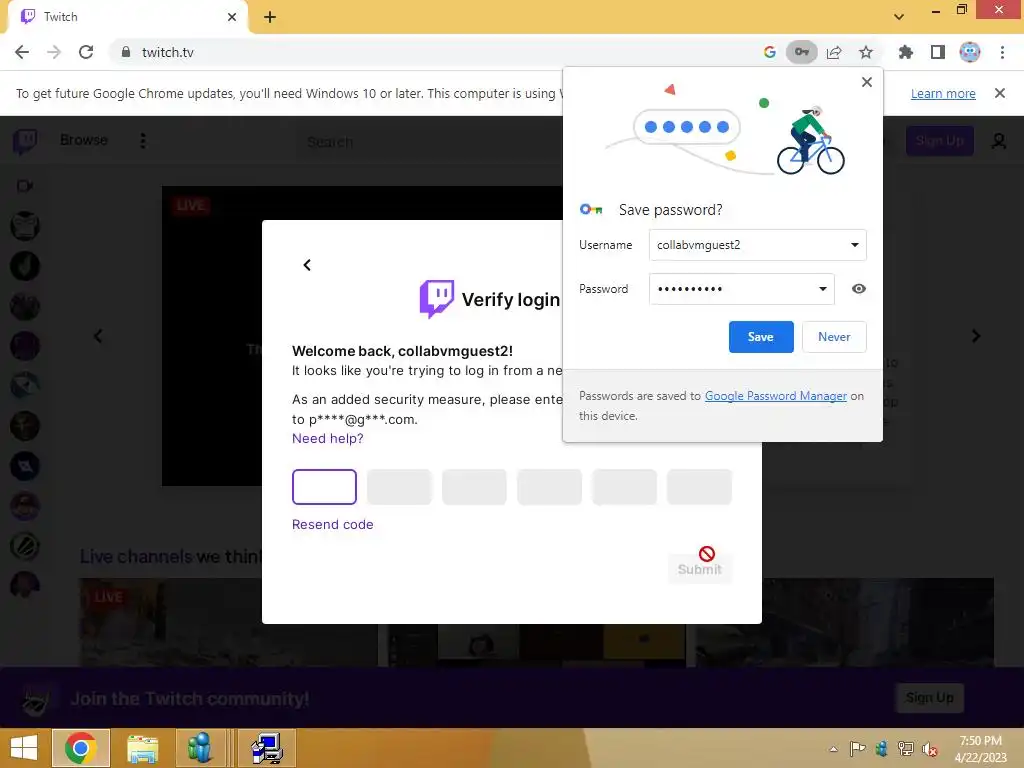Click the Username field collabvmguest2

[x=758, y=245]
